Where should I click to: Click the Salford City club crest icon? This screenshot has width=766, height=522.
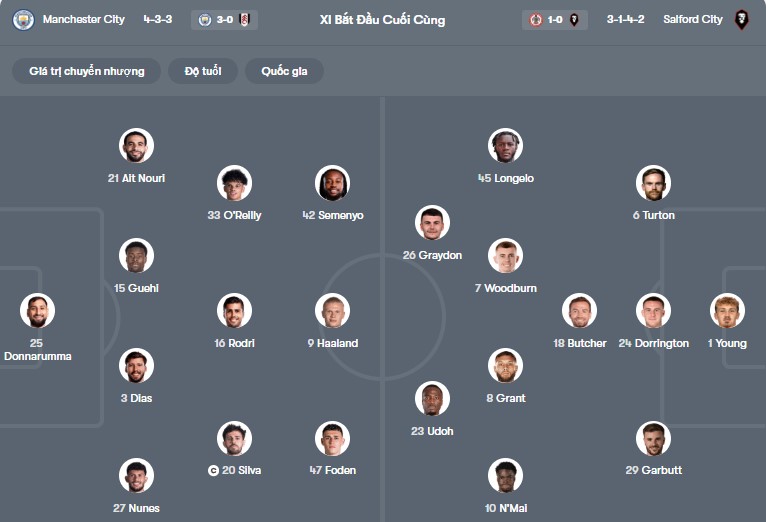[x=741, y=20]
